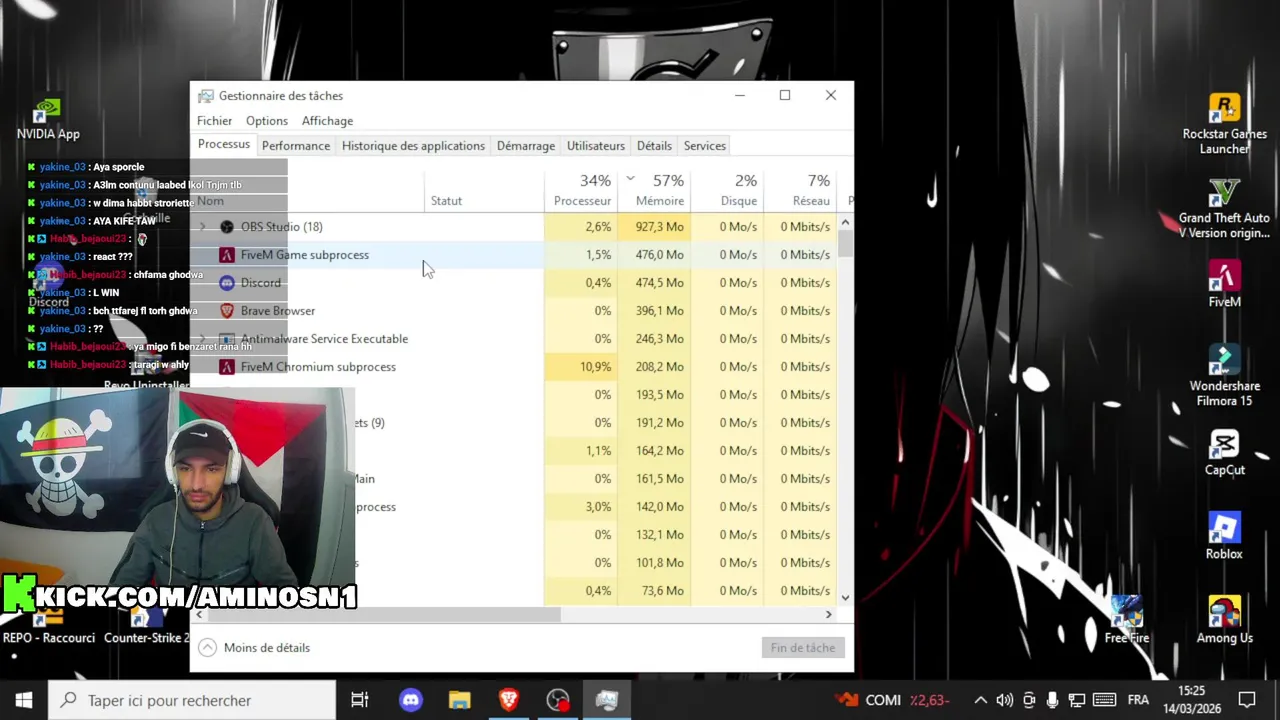Click the network icon in system tray
This screenshot has width=1280, height=720.
coord(1077,700)
